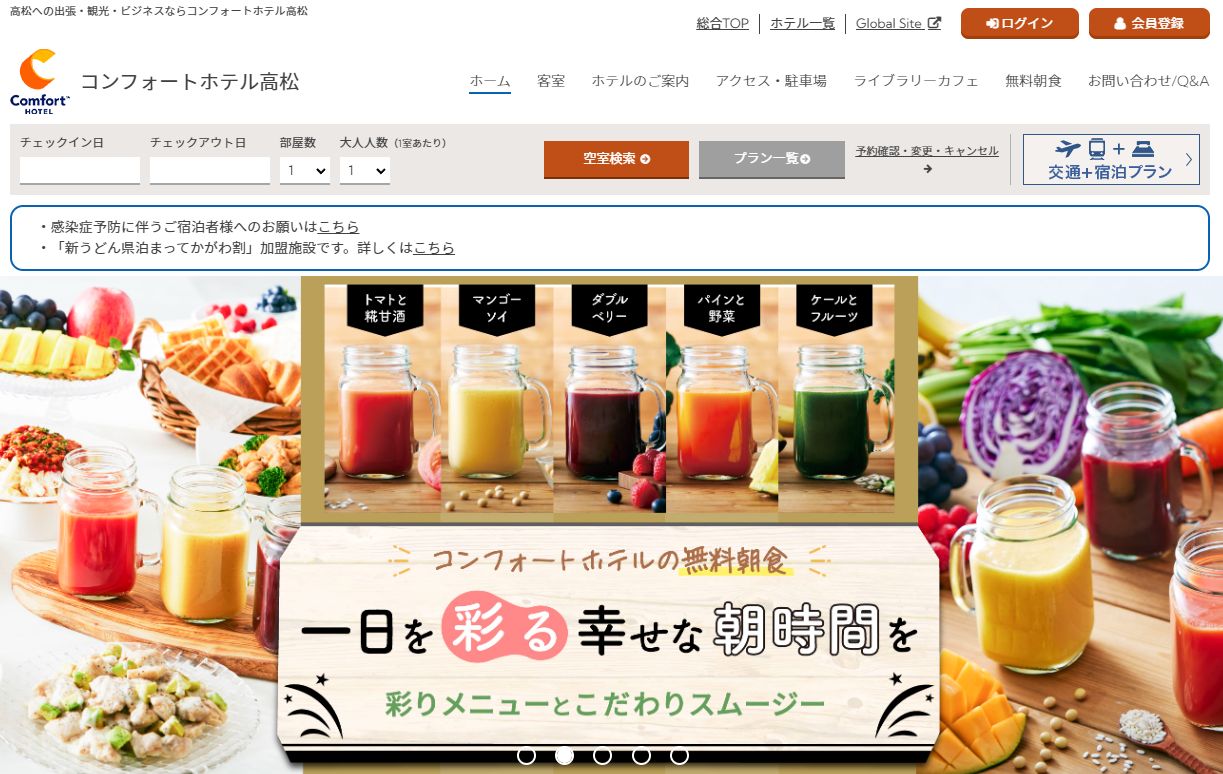This screenshot has width=1223, height=774.
Task: Click the arrow icon under 予約確認・変更・キャンセル
Action: point(927,169)
